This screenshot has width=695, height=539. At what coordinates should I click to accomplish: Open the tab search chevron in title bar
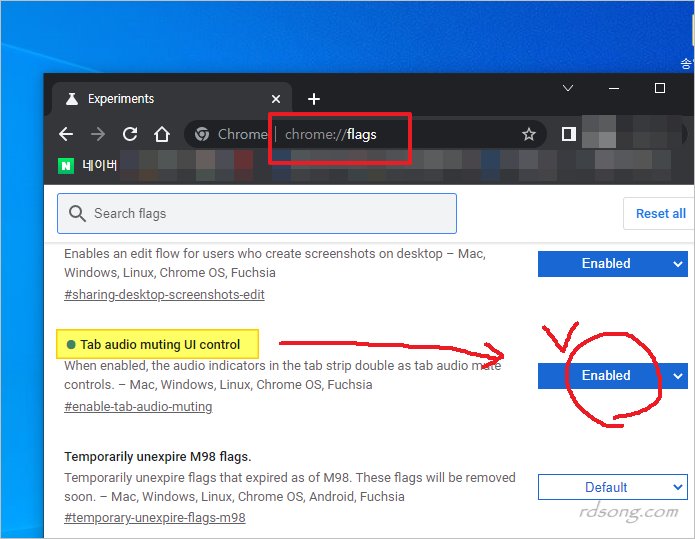568,88
